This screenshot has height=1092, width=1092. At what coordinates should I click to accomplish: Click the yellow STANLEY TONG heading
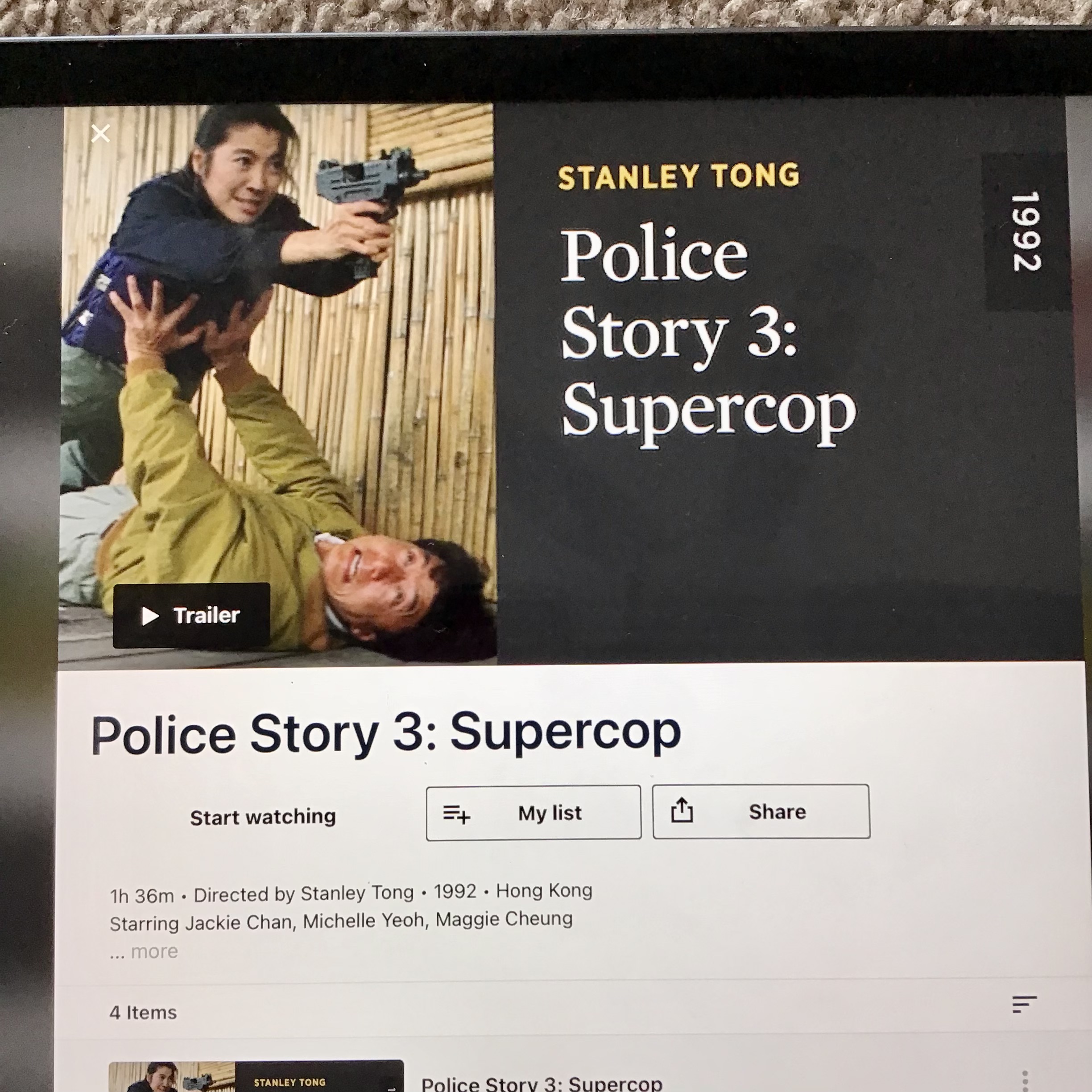[678, 176]
